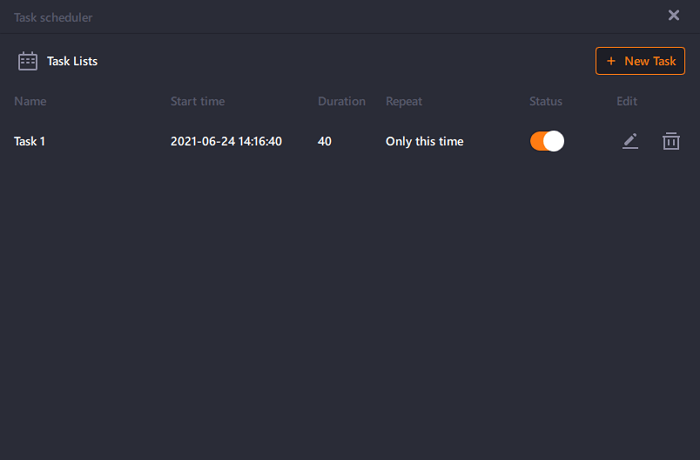Click the Start time column header
This screenshot has height=460, width=700.
click(x=198, y=101)
